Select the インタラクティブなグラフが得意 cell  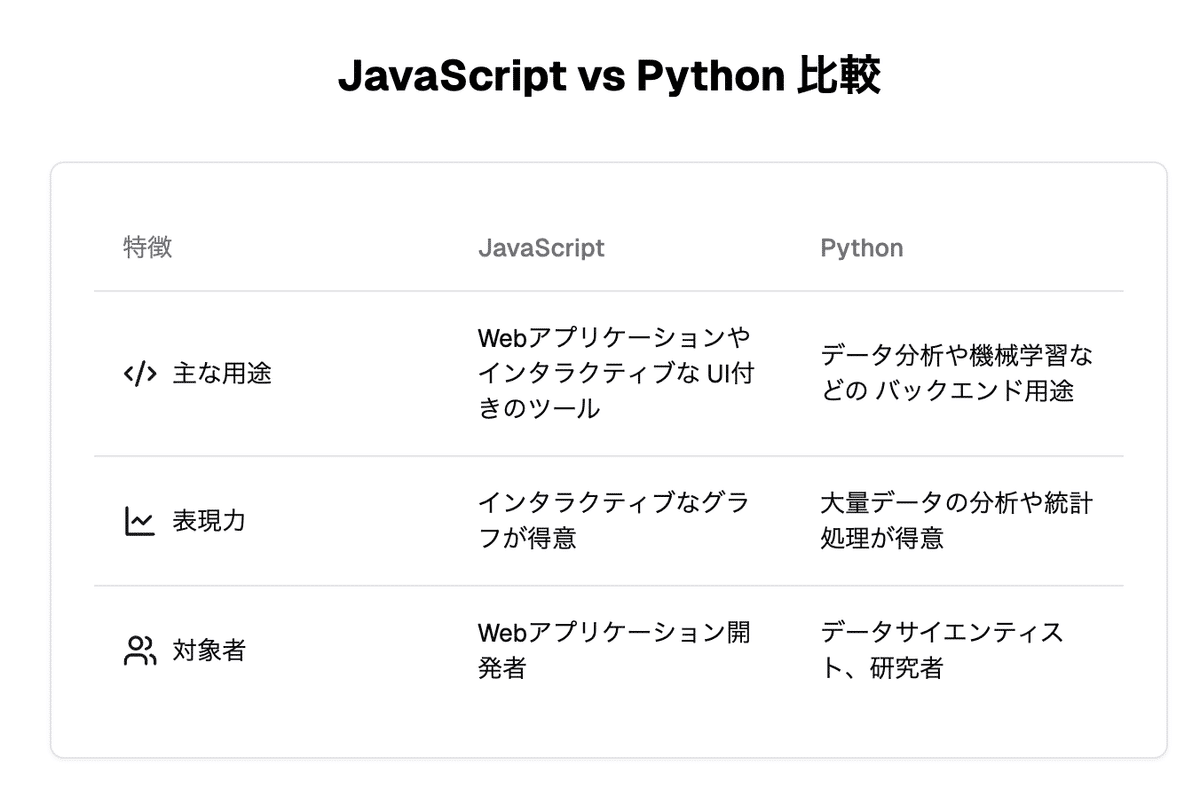613,521
